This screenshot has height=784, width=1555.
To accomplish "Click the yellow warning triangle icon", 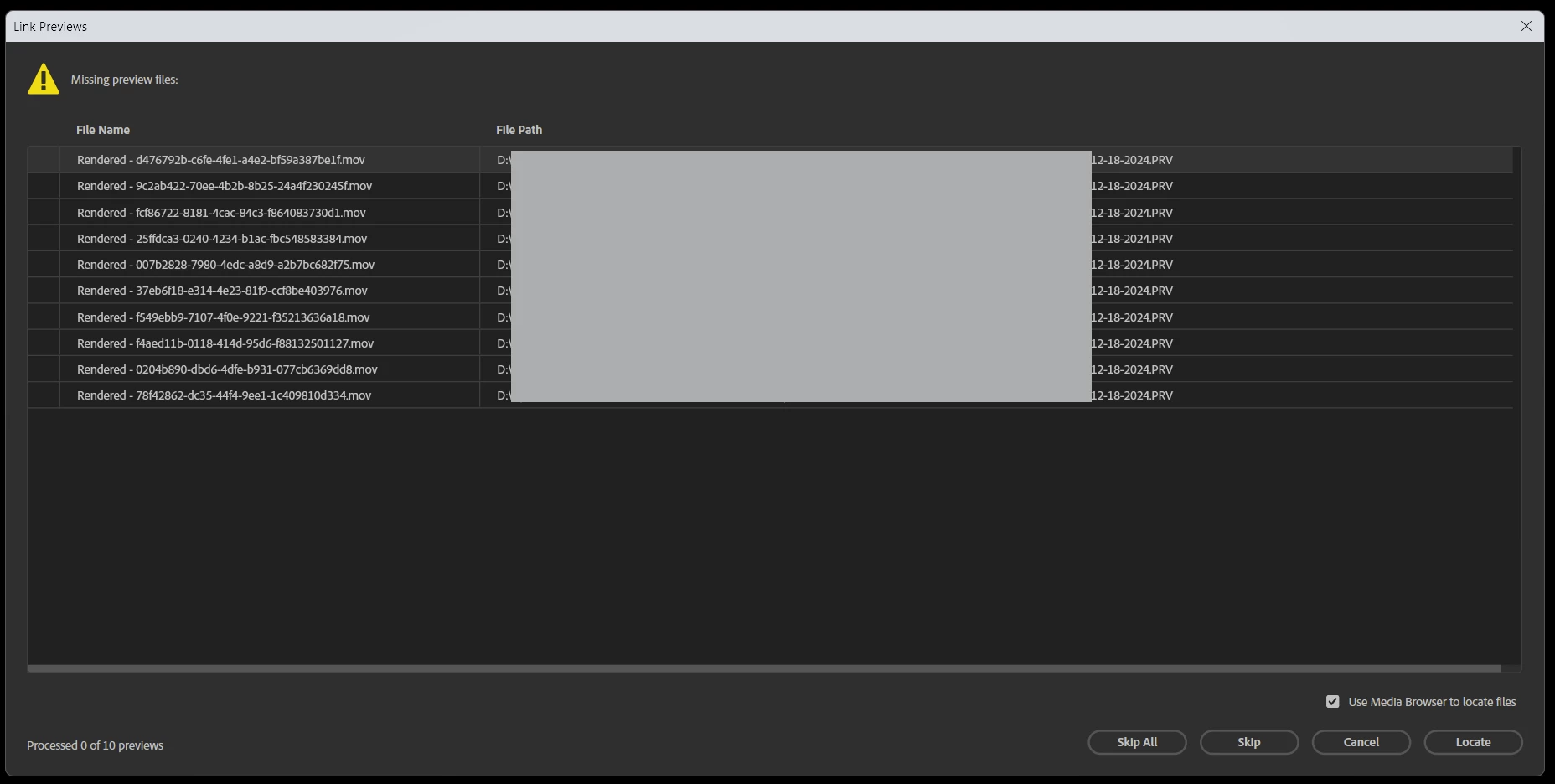I will 44,80.
